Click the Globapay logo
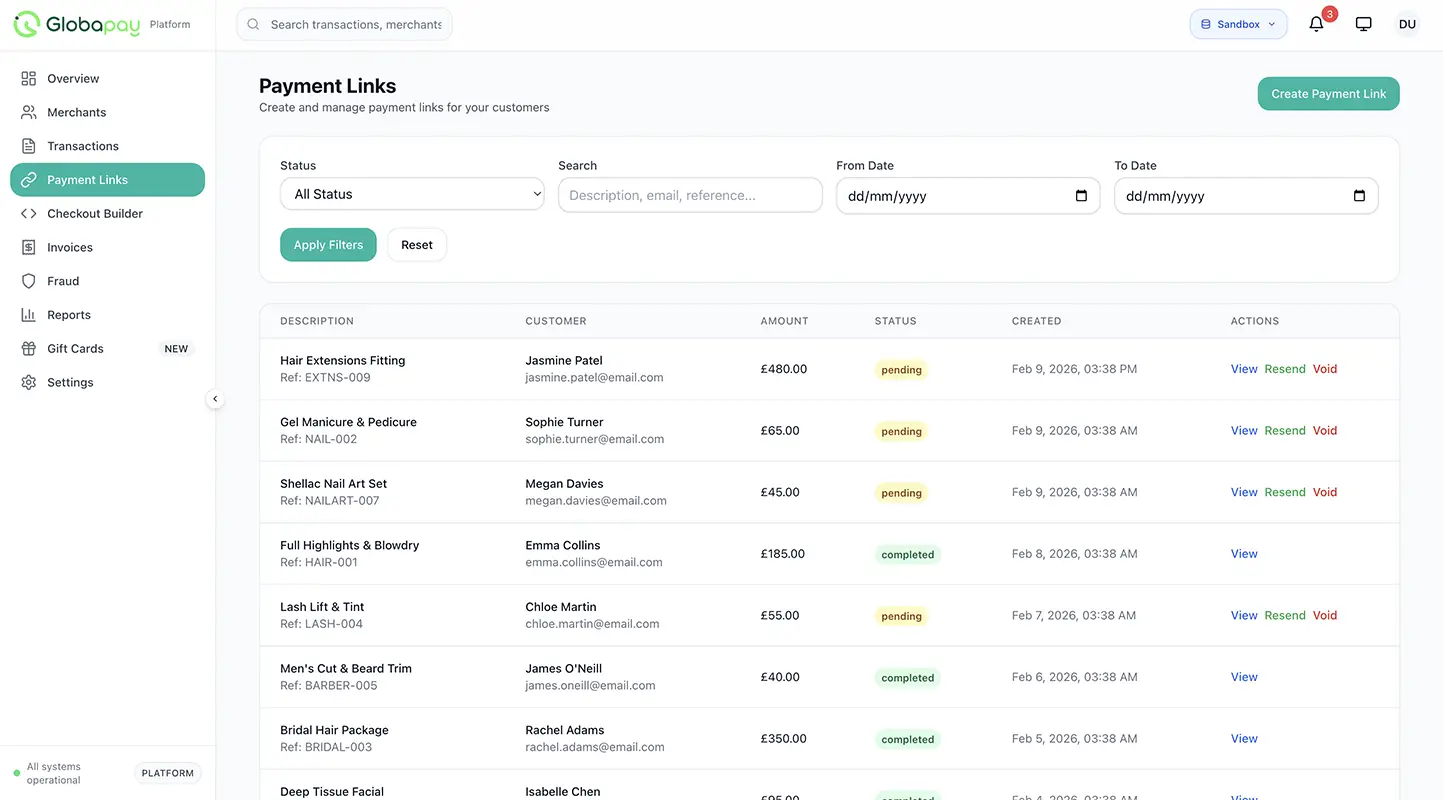This screenshot has width=1443, height=800. point(77,24)
